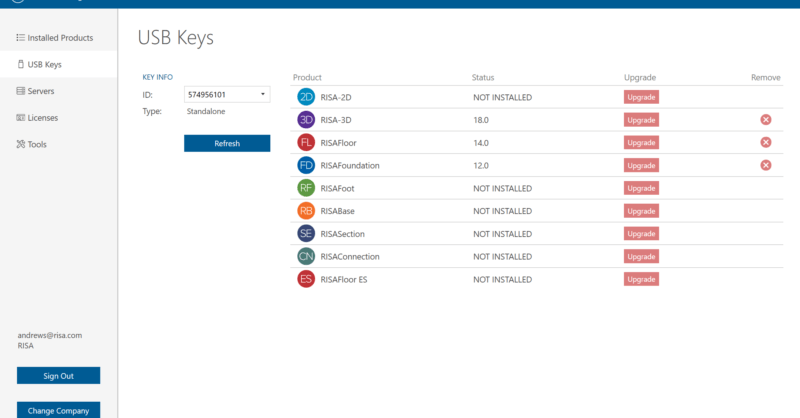Click the RISASection SE icon

[306, 233]
